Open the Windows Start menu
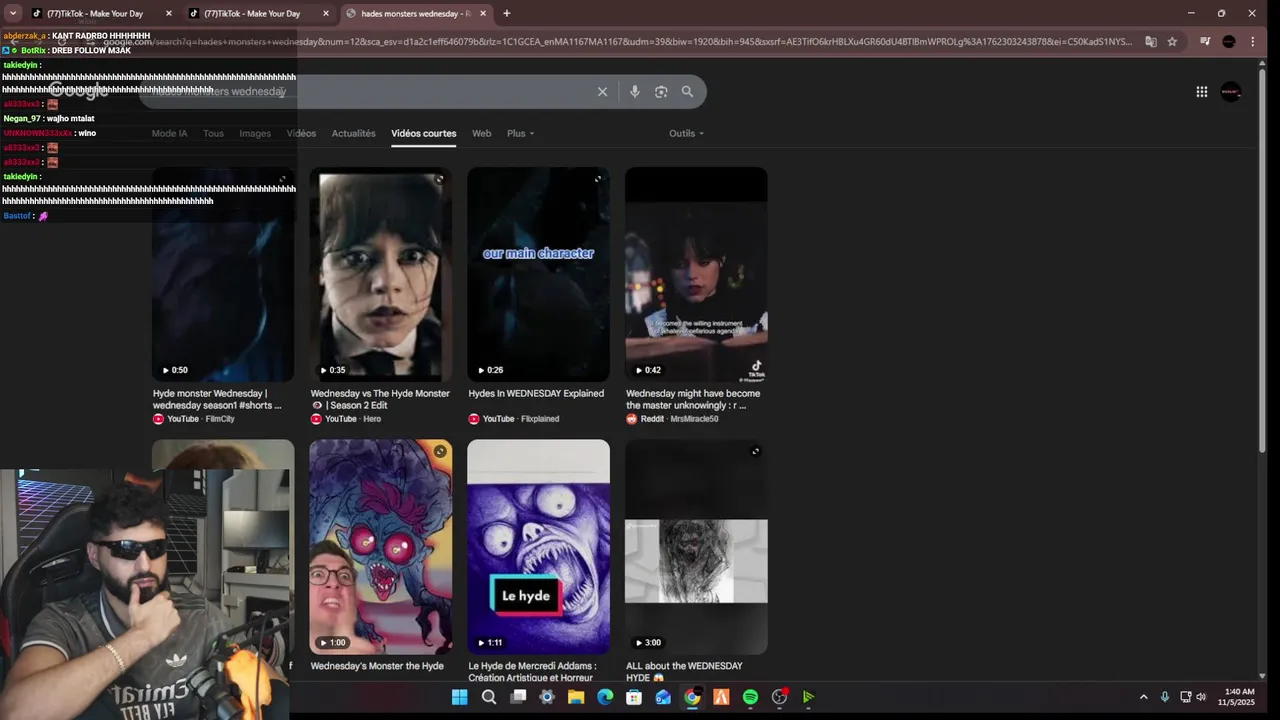This screenshot has width=1280, height=720. pos(460,697)
